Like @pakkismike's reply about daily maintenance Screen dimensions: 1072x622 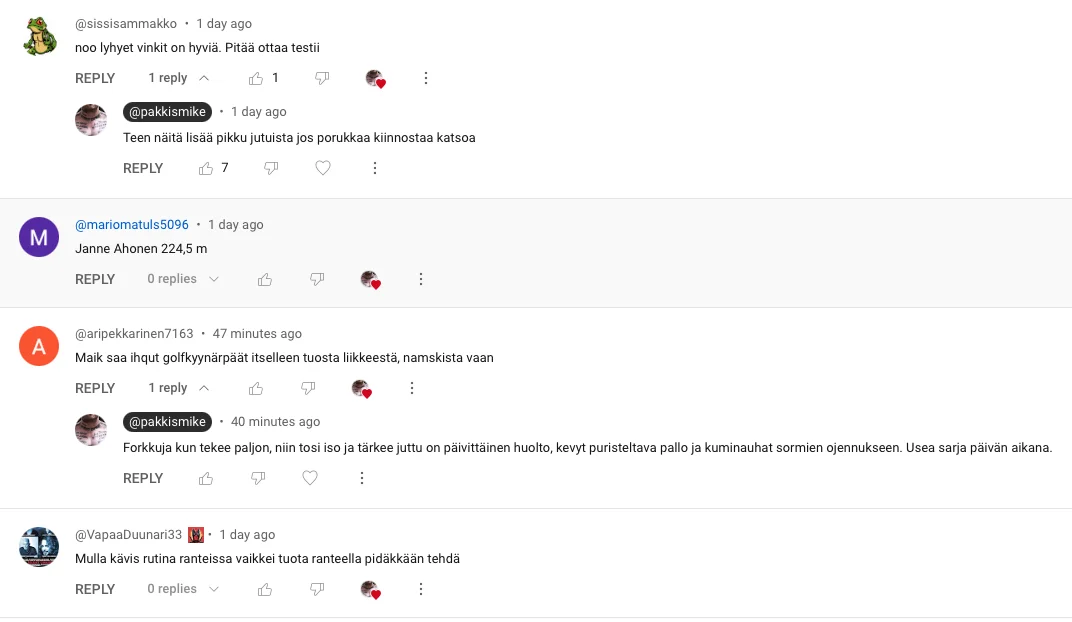pyautogui.click(x=206, y=478)
